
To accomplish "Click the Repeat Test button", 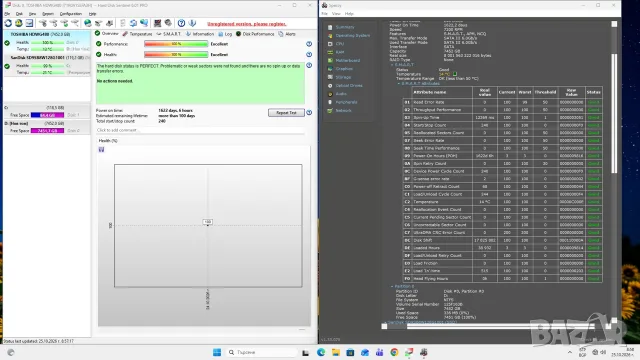I will pos(286,113).
